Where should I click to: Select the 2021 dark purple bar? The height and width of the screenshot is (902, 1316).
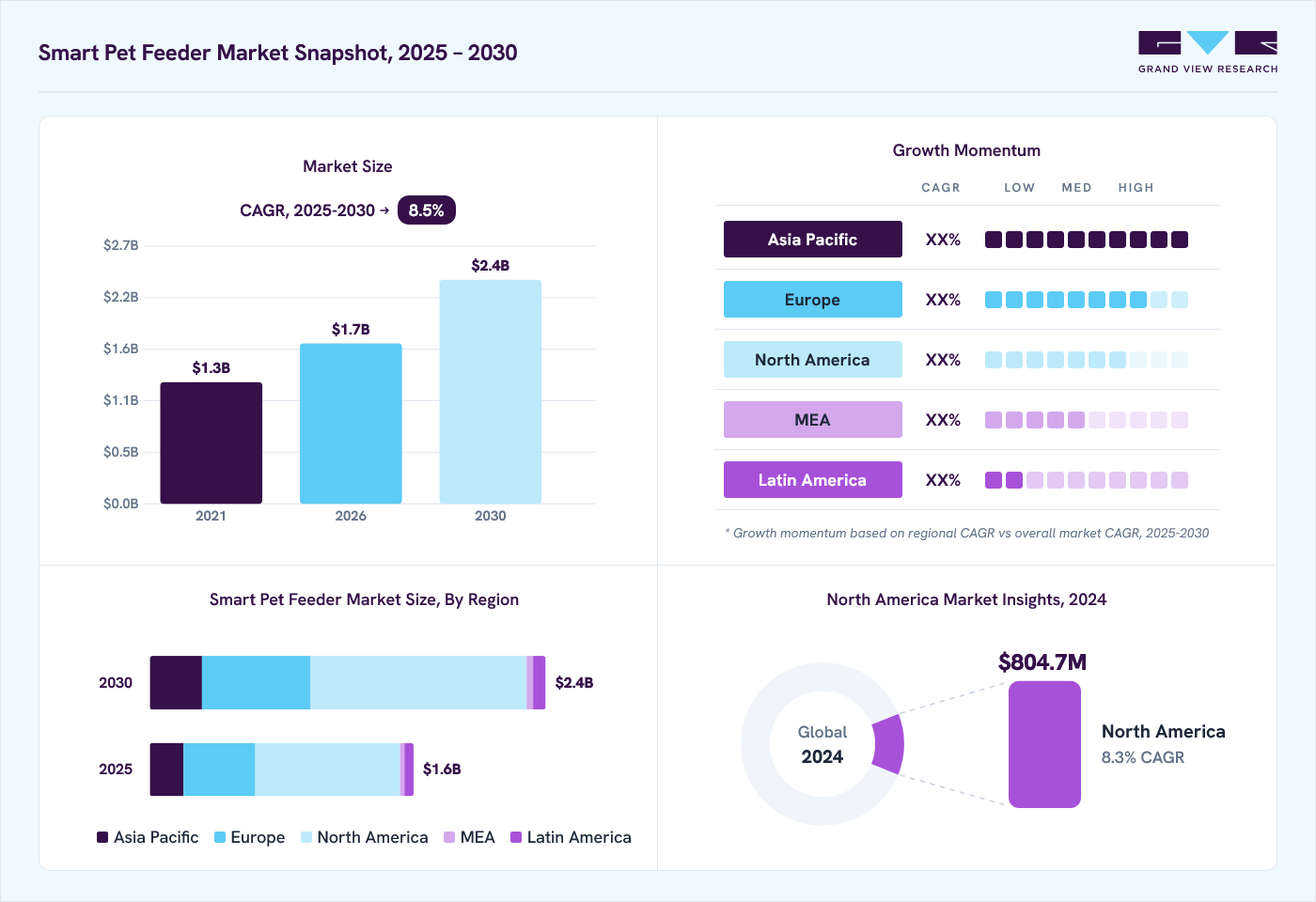click(x=211, y=443)
